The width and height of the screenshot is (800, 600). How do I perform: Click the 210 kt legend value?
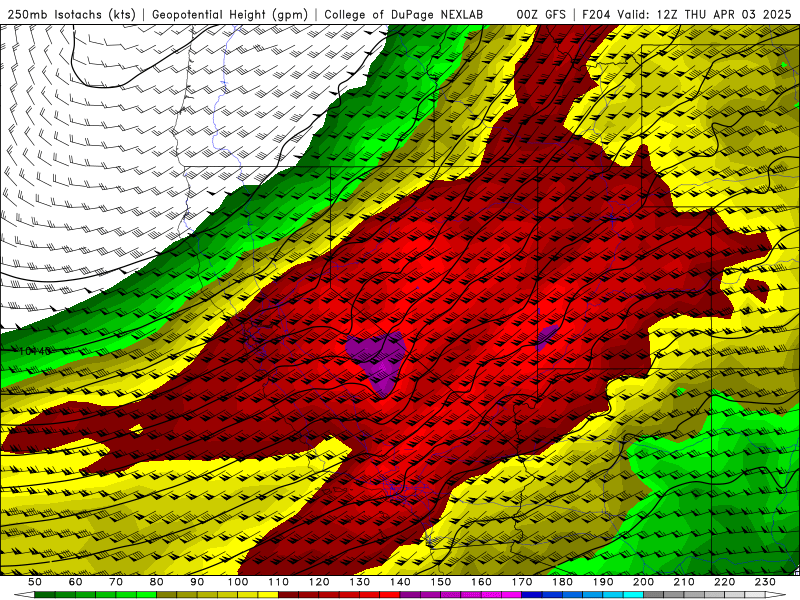(684, 582)
